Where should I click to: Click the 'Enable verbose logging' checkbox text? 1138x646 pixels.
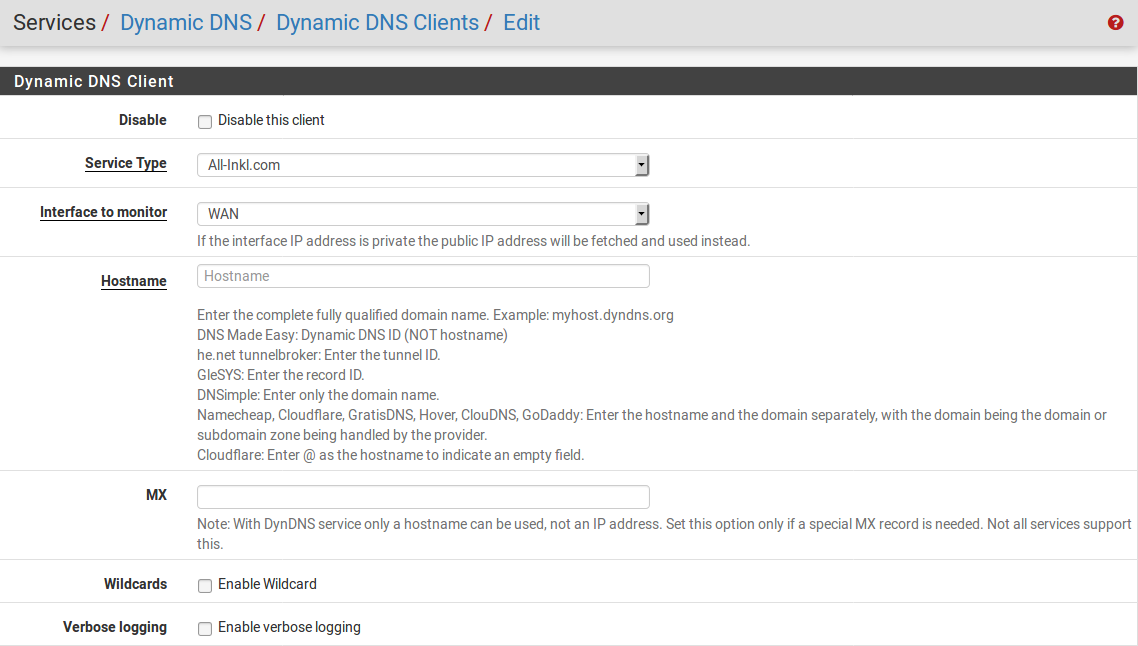tap(290, 627)
